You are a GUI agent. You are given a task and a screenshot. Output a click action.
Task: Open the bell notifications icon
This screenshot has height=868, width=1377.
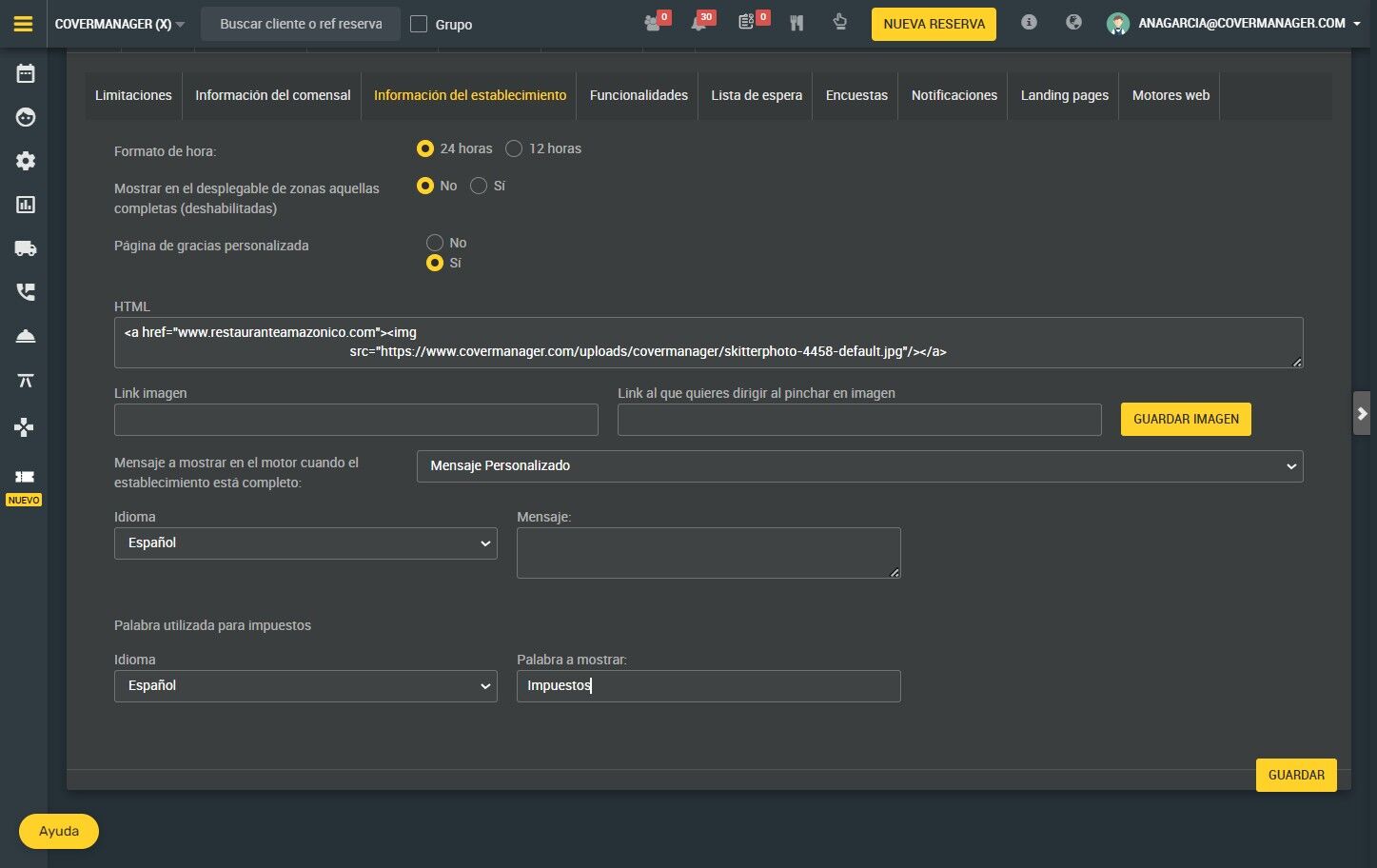[x=699, y=23]
